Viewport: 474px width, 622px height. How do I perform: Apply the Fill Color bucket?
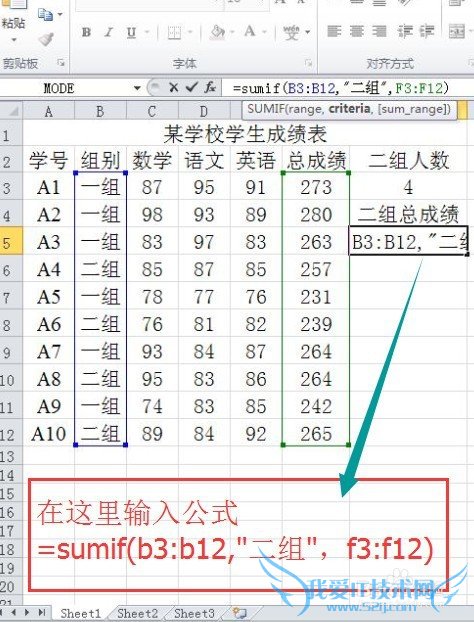(217, 32)
